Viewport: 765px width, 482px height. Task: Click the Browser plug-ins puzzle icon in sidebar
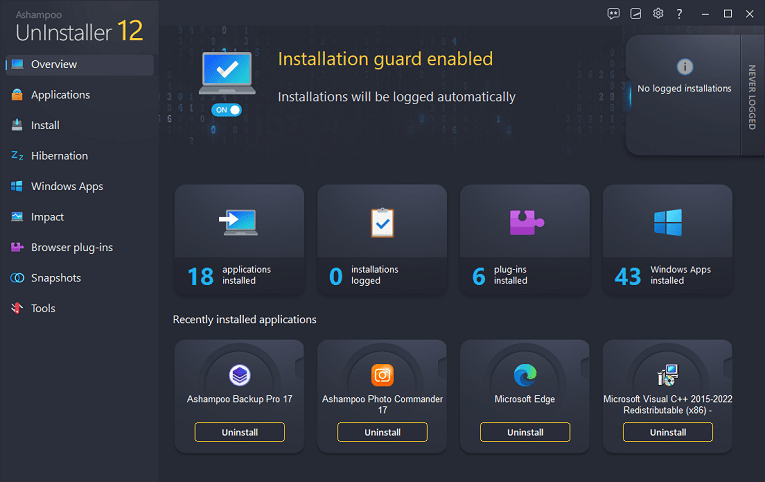pos(17,247)
